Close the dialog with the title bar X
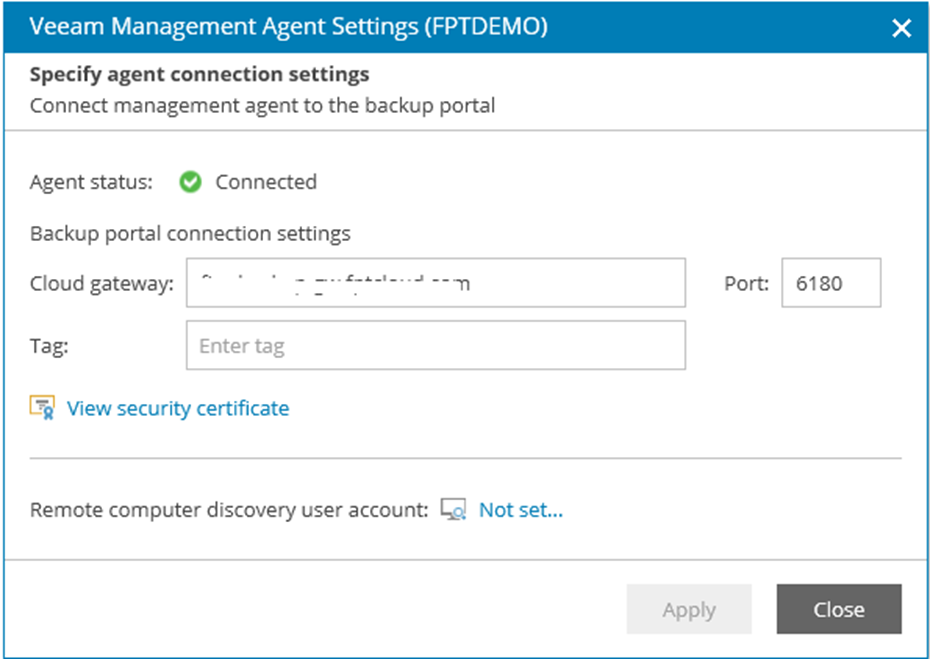The width and height of the screenshot is (930, 659). pos(901,28)
